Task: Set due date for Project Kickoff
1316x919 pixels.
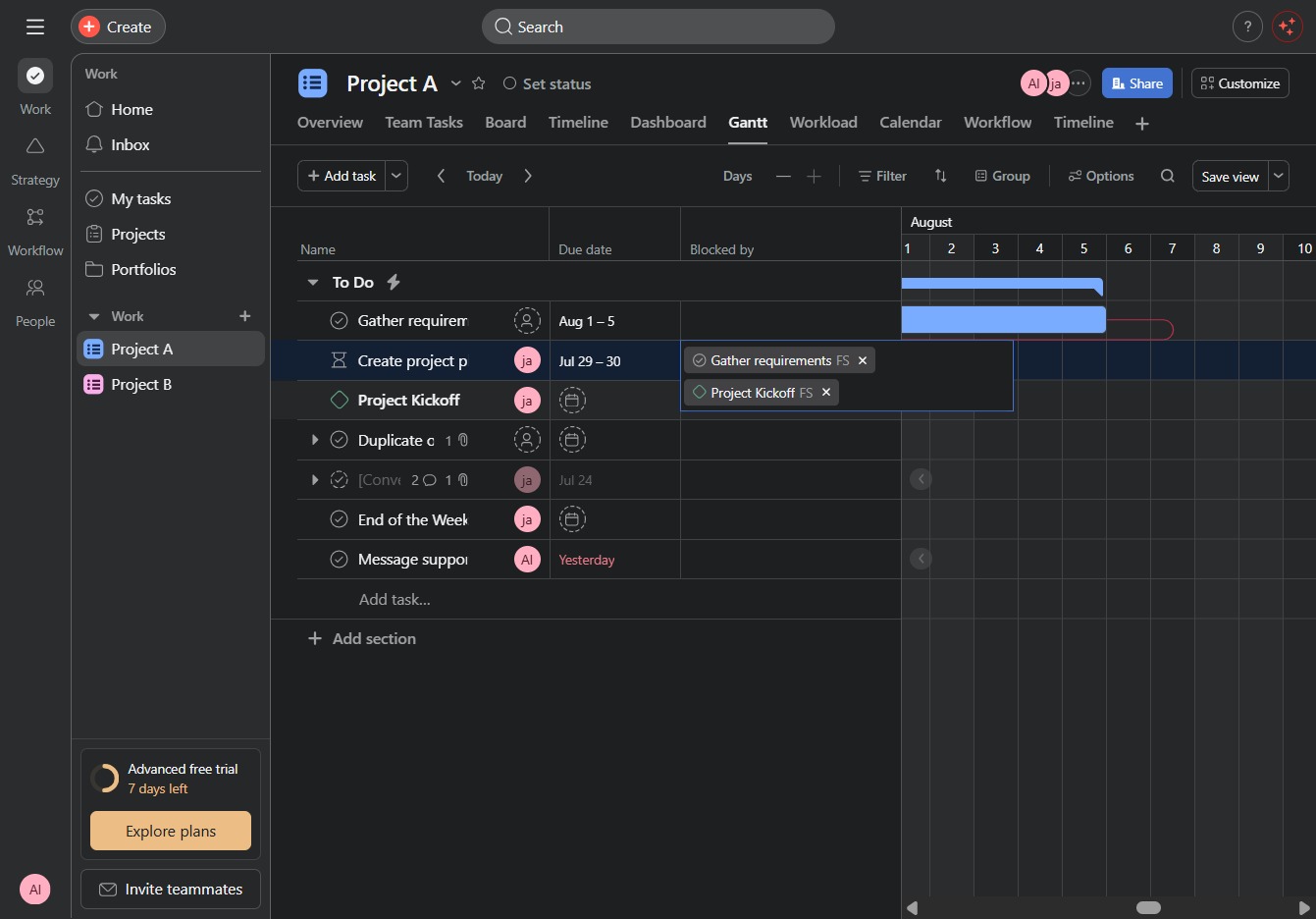Action: pyautogui.click(x=572, y=401)
